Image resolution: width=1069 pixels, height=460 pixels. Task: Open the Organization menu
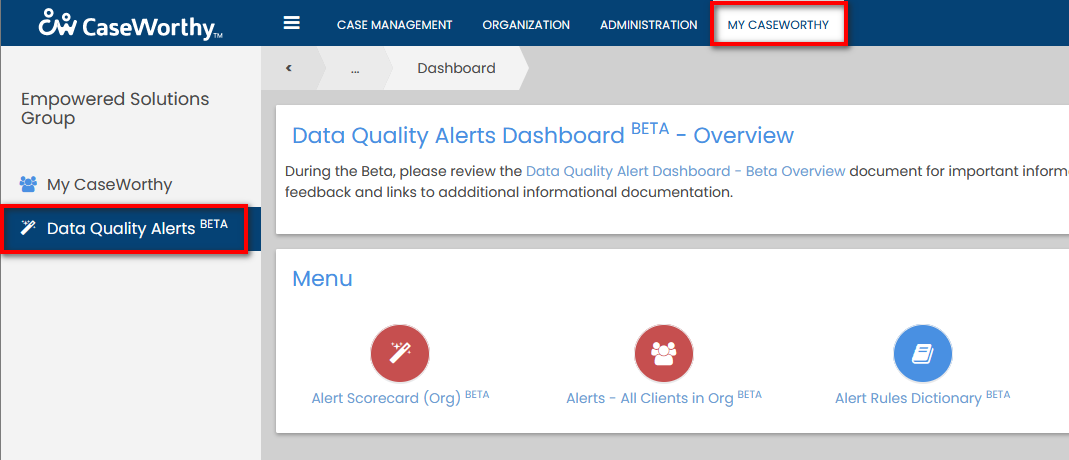pyautogui.click(x=526, y=25)
